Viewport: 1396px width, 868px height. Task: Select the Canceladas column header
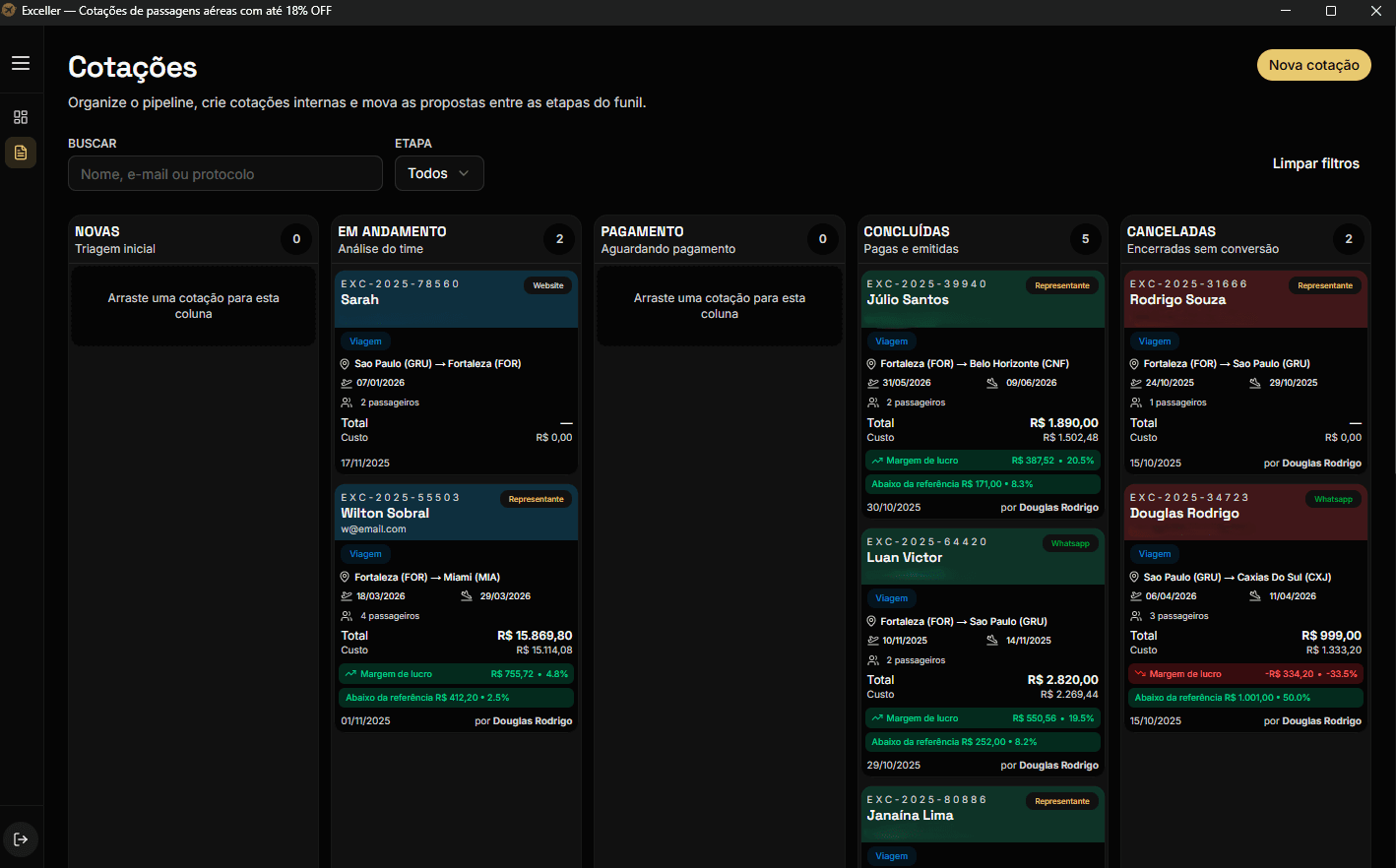pos(1172,231)
